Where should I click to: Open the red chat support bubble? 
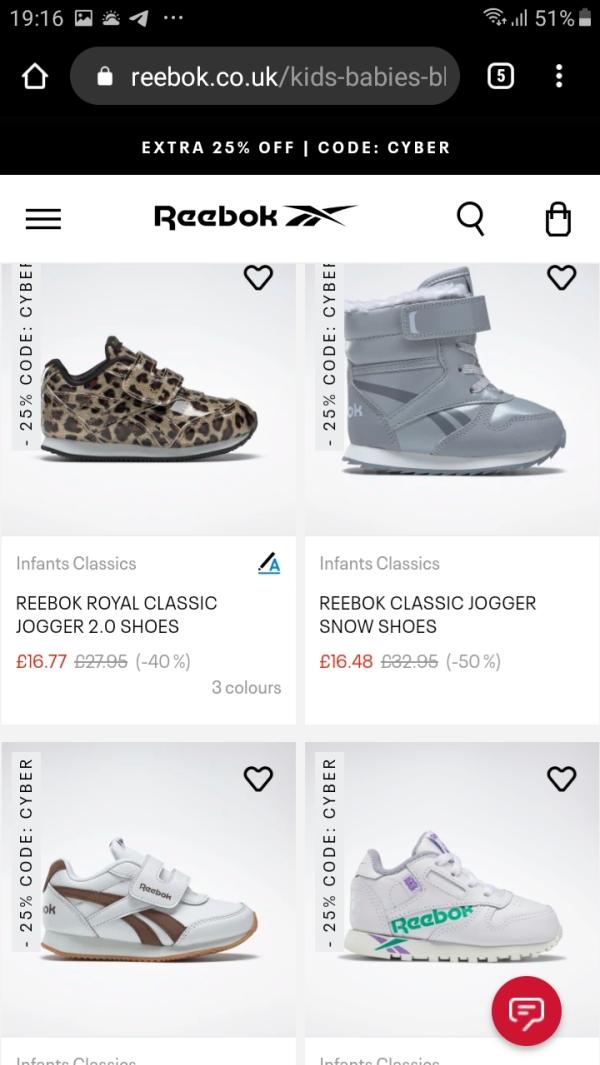pyautogui.click(x=526, y=1011)
